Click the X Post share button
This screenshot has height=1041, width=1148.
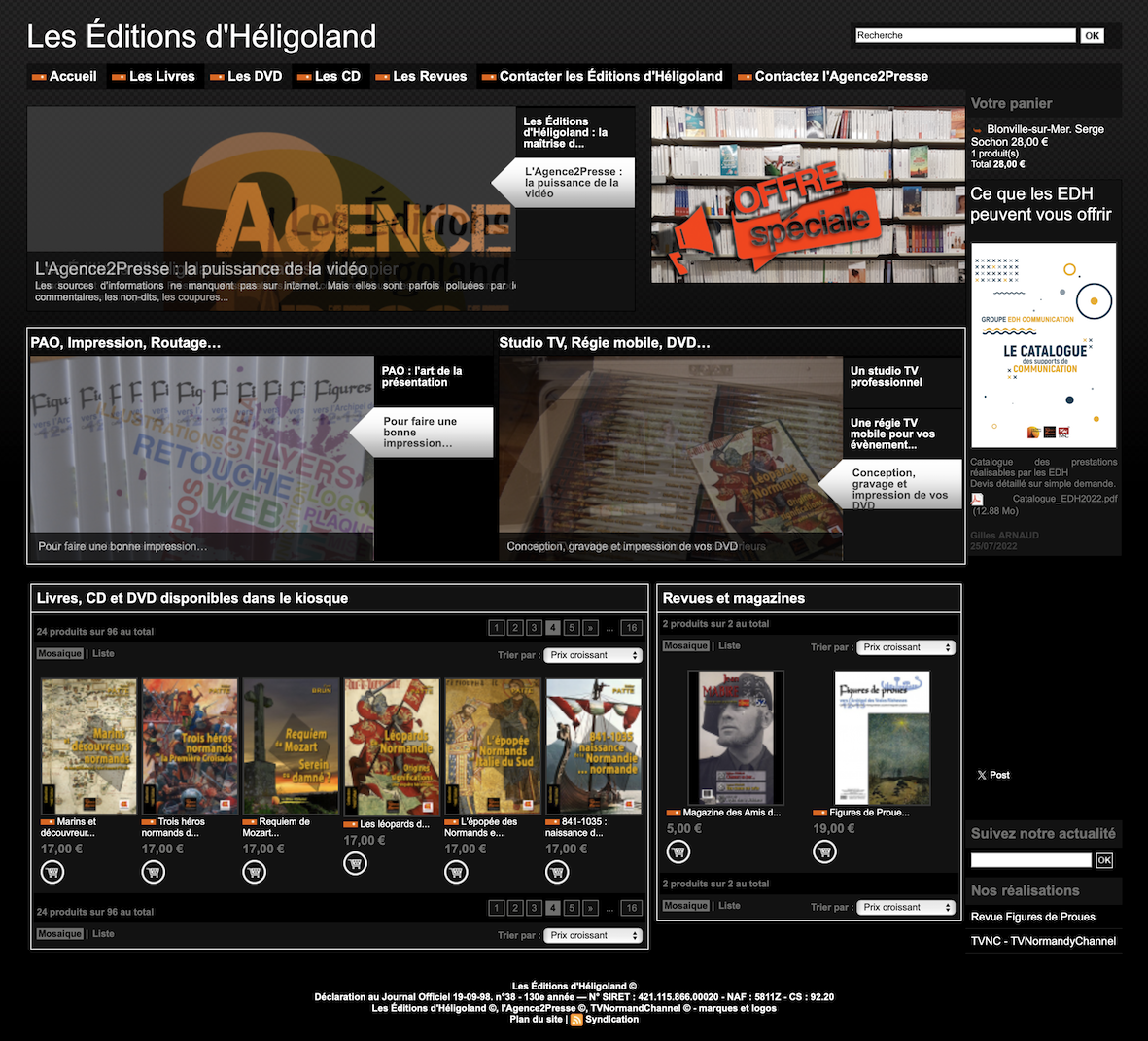(992, 775)
